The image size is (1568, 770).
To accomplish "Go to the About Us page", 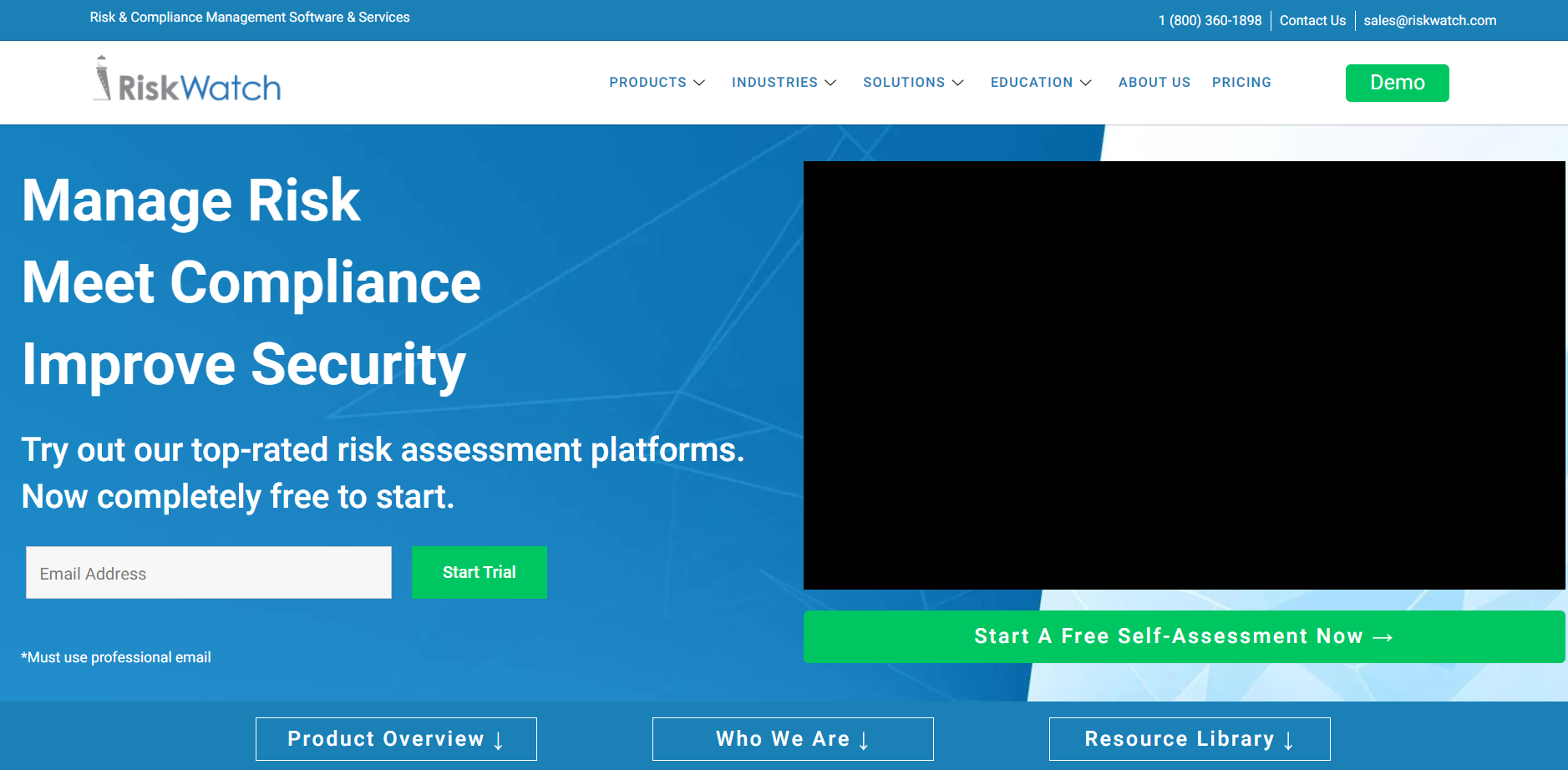I will [x=1154, y=83].
